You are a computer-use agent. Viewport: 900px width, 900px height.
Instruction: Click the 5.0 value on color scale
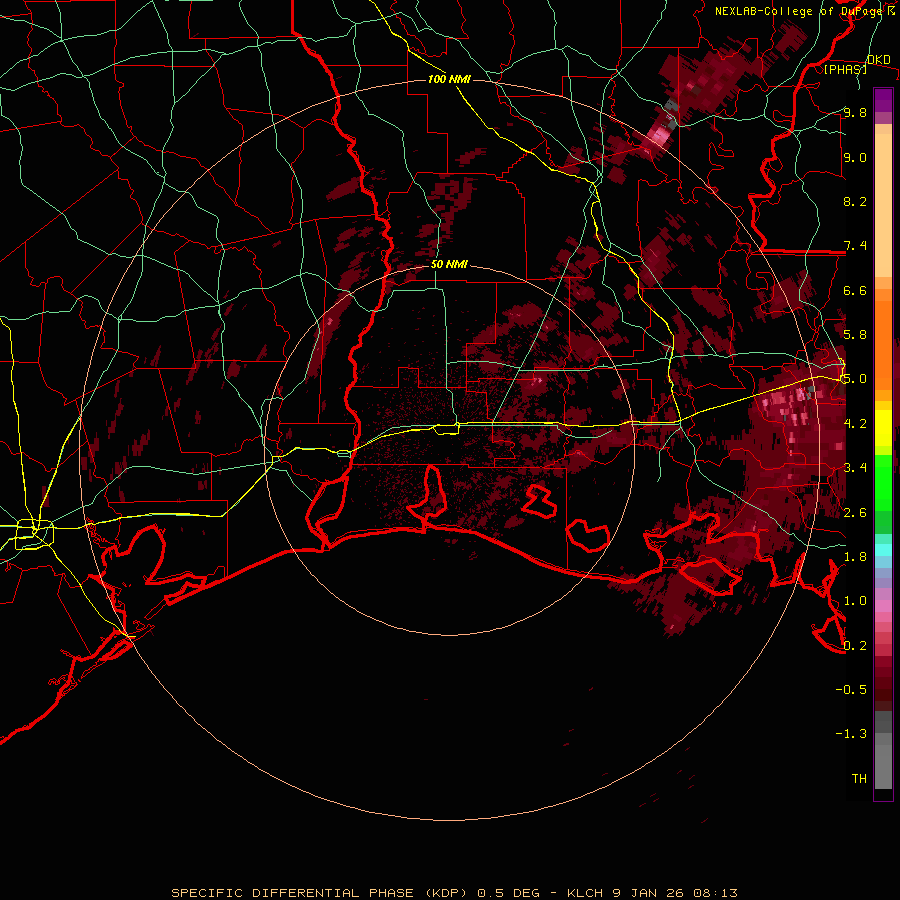point(855,379)
